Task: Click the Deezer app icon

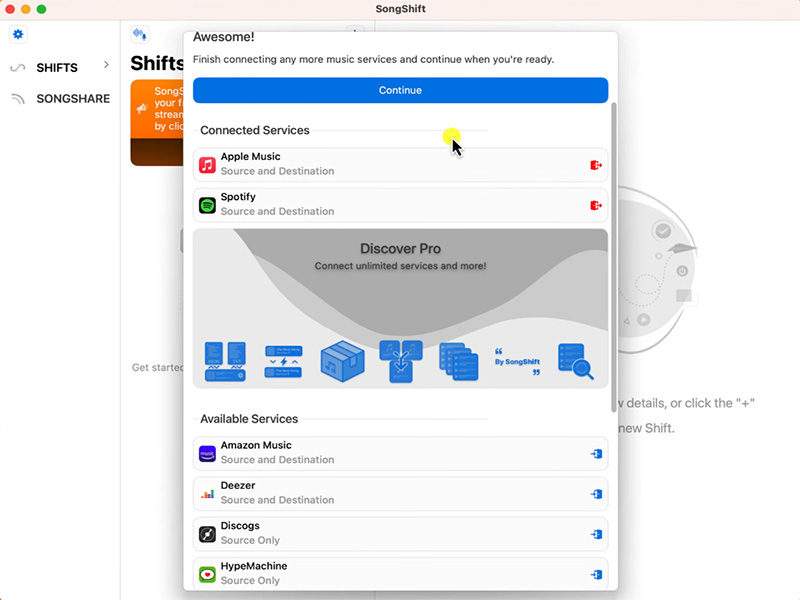Action: (x=207, y=494)
